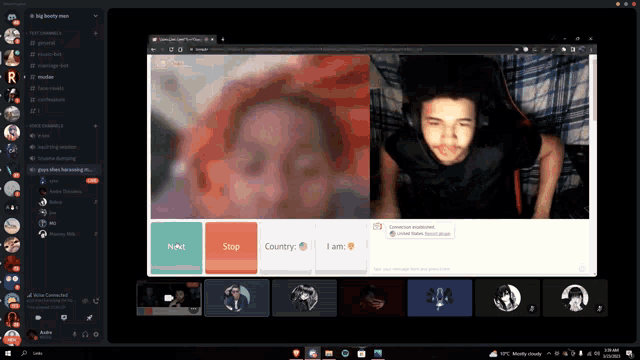Open Axdre user profile panel
The image size is (640, 360).
(47, 335)
